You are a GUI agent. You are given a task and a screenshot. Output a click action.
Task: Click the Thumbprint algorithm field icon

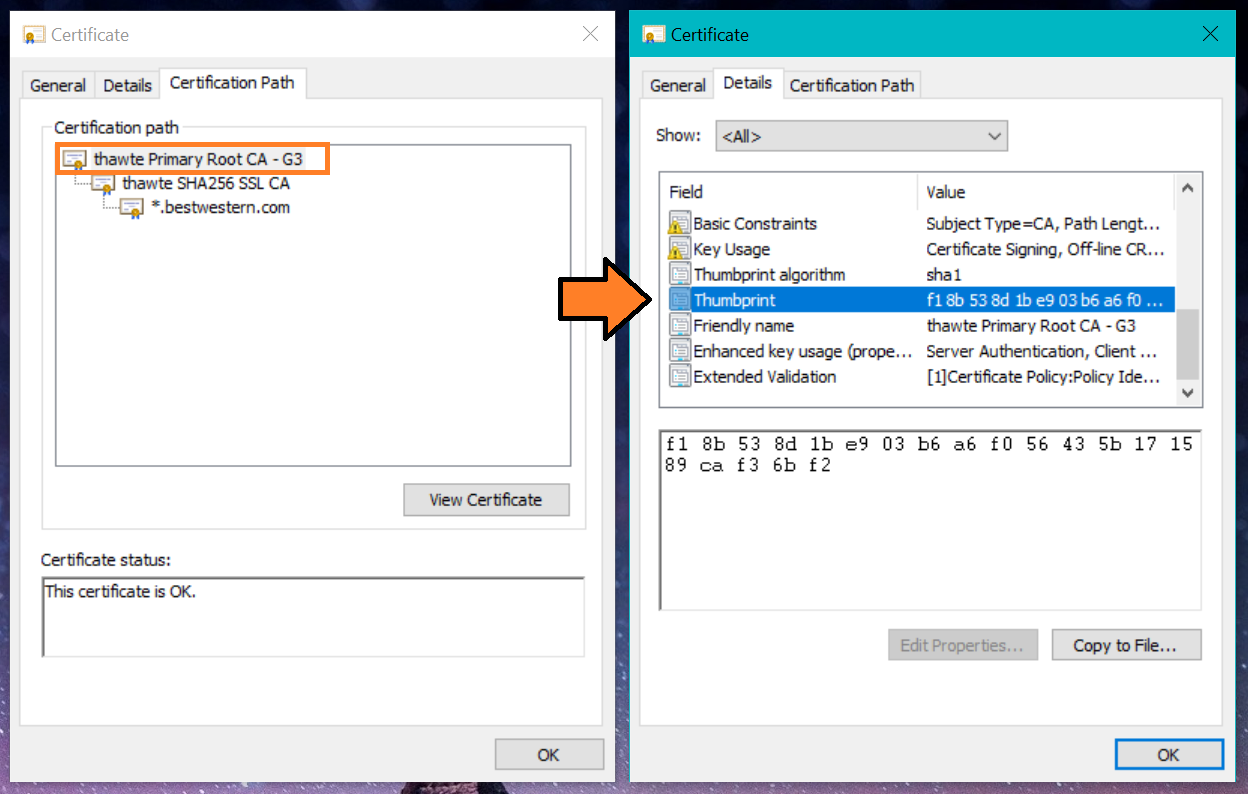coord(680,274)
